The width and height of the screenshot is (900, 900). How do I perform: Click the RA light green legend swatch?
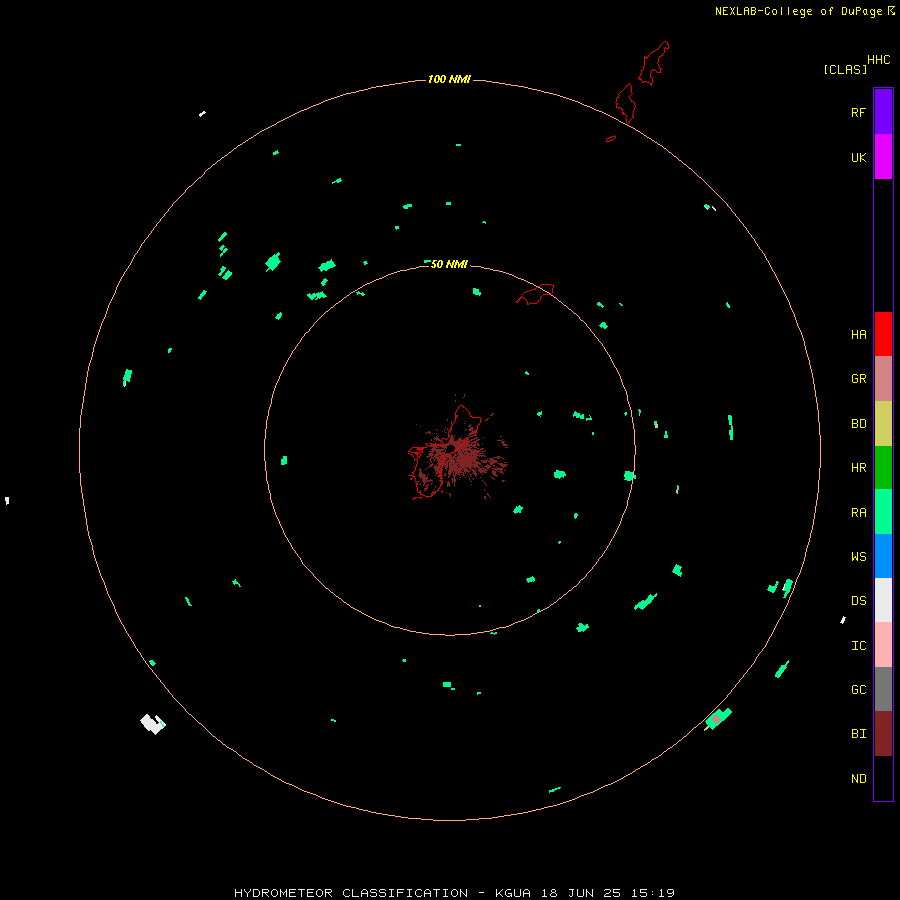pyautogui.click(x=883, y=512)
